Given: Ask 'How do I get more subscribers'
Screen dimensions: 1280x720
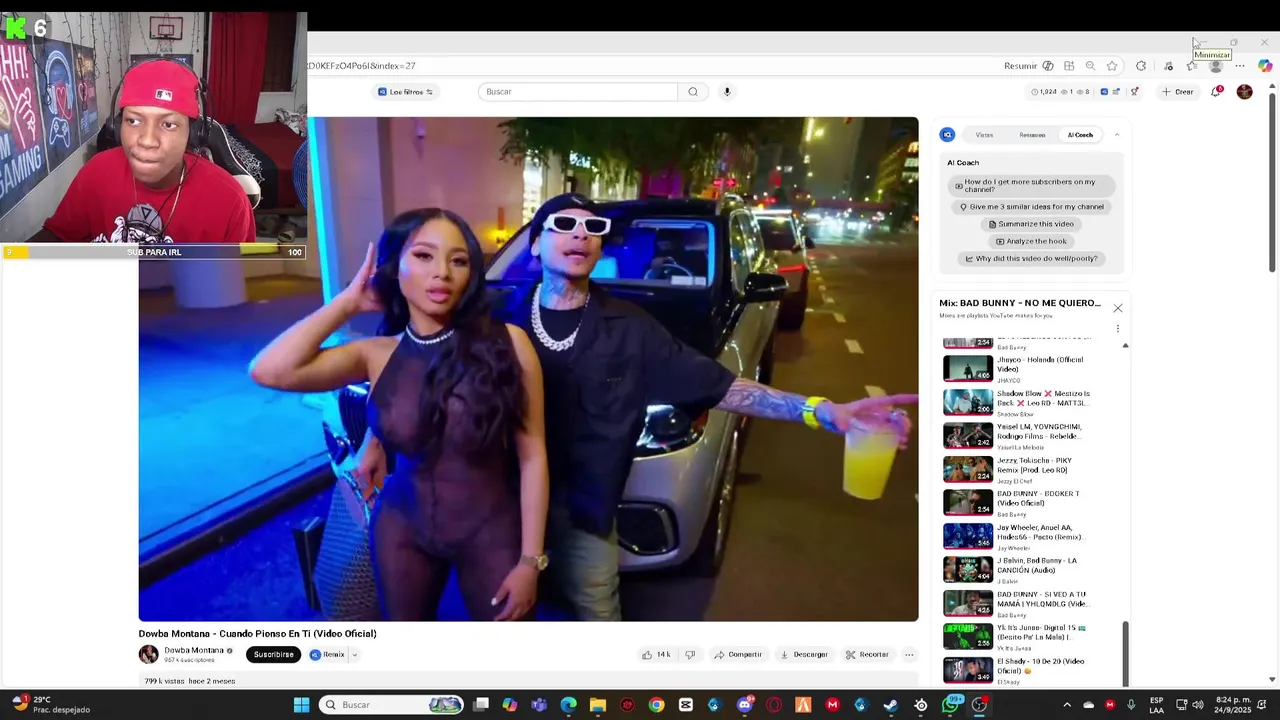Looking at the screenshot, I should click(1031, 186).
